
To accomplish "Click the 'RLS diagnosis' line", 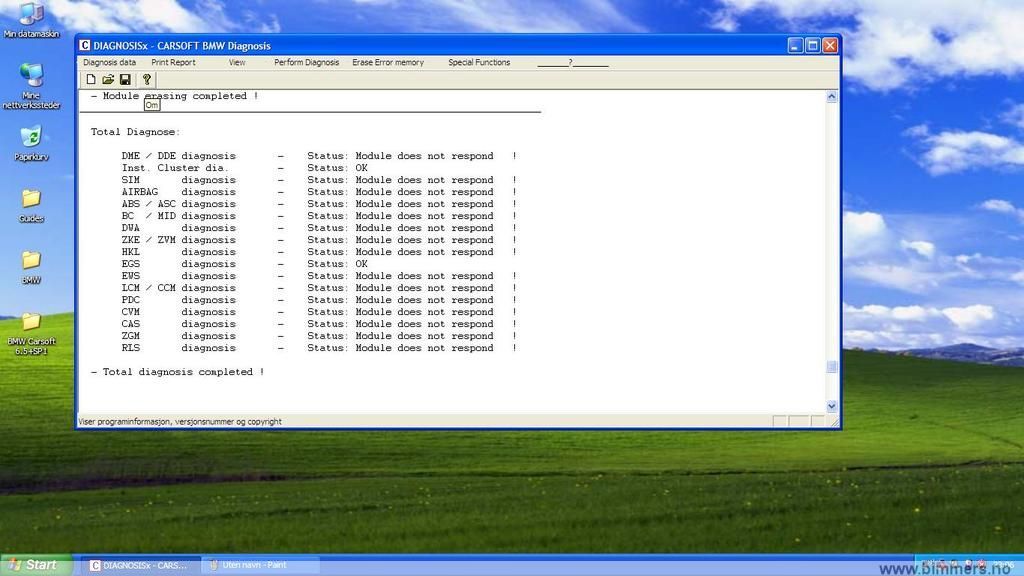I will (x=319, y=348).
